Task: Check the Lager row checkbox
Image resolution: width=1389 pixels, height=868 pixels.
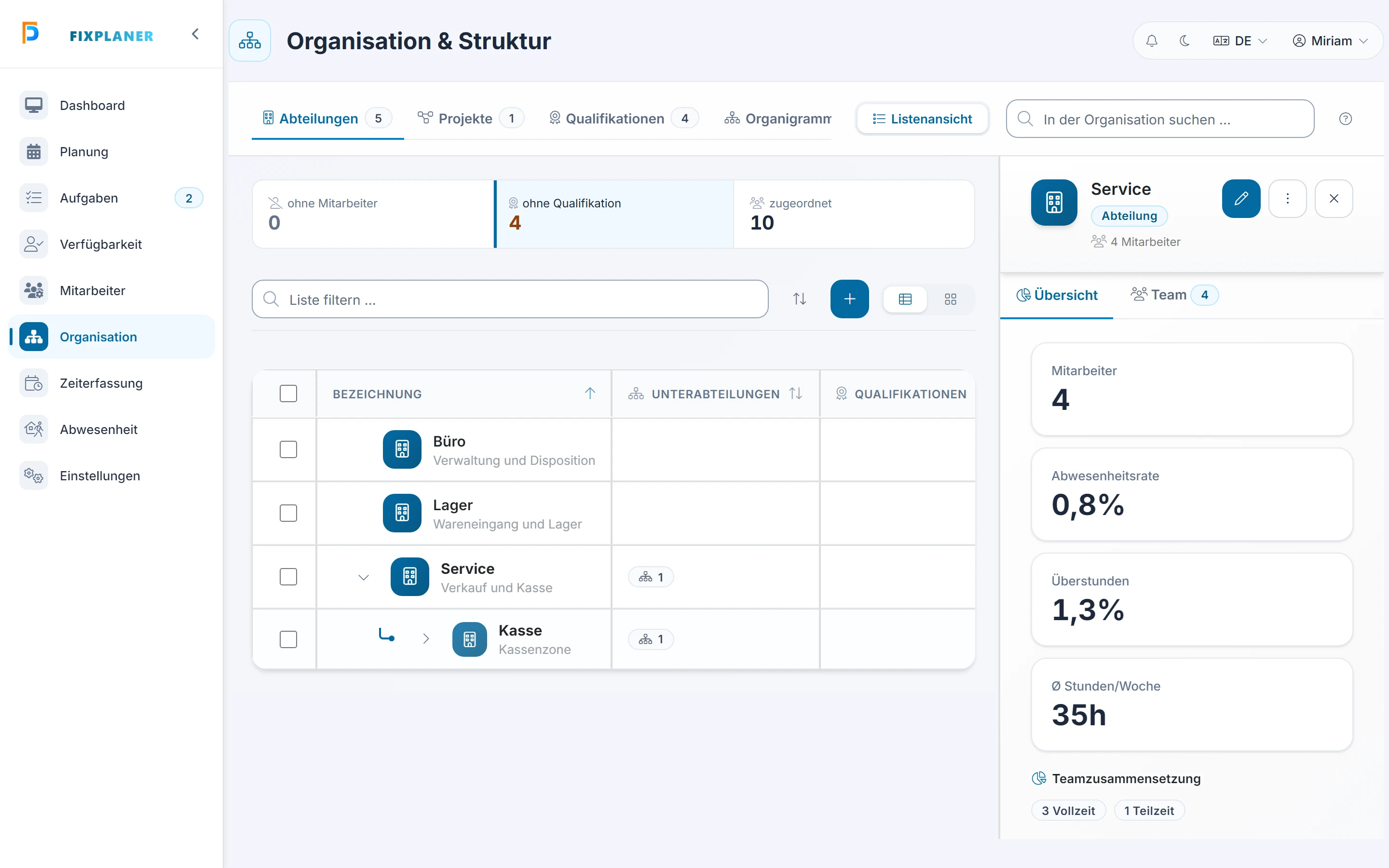Action: coord(288,513)
